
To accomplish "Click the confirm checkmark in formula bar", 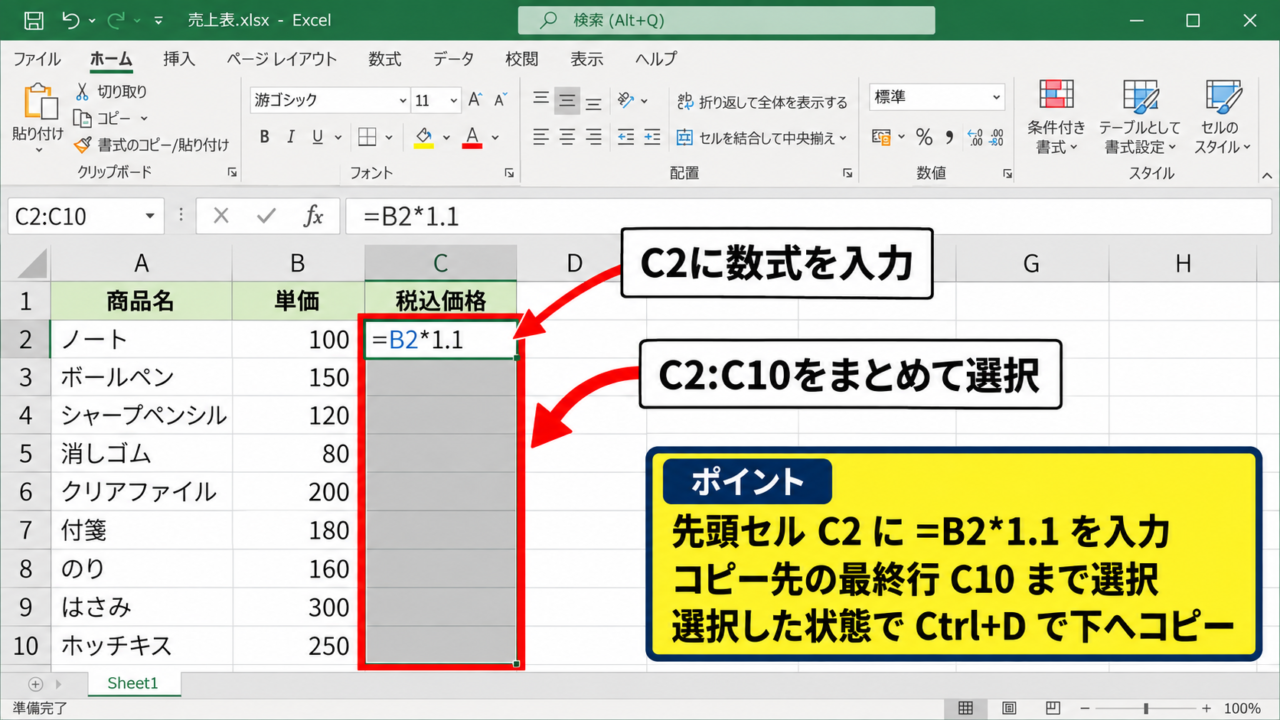I will pos(266,215).
